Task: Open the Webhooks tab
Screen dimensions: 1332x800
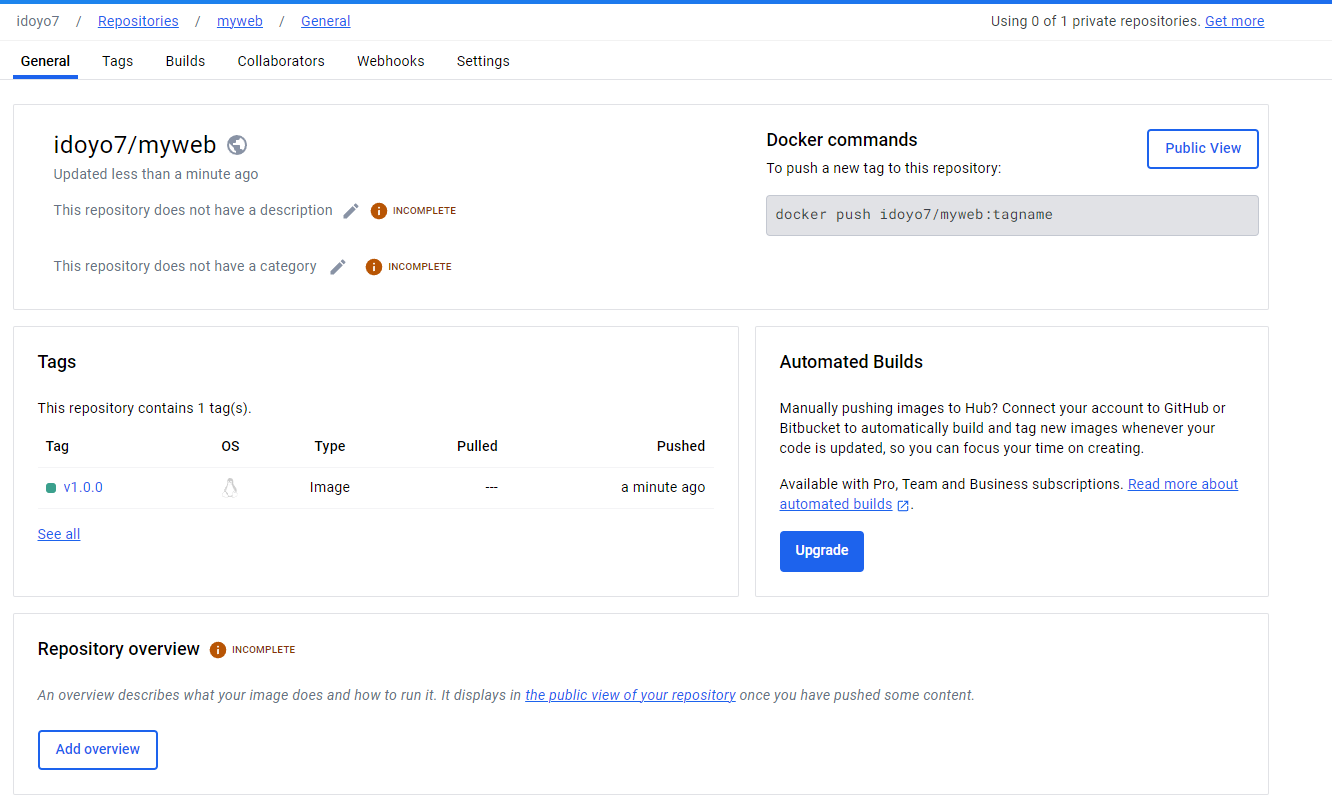Action: [391, 61]
